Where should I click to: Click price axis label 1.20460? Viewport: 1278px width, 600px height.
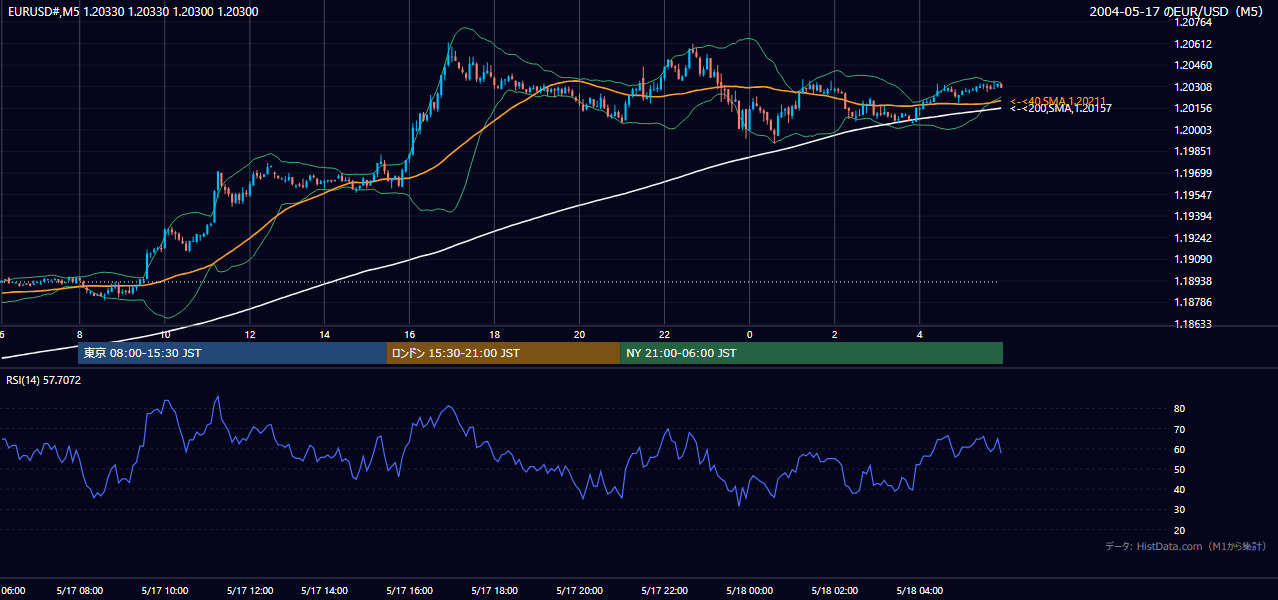coord(1193,65)
